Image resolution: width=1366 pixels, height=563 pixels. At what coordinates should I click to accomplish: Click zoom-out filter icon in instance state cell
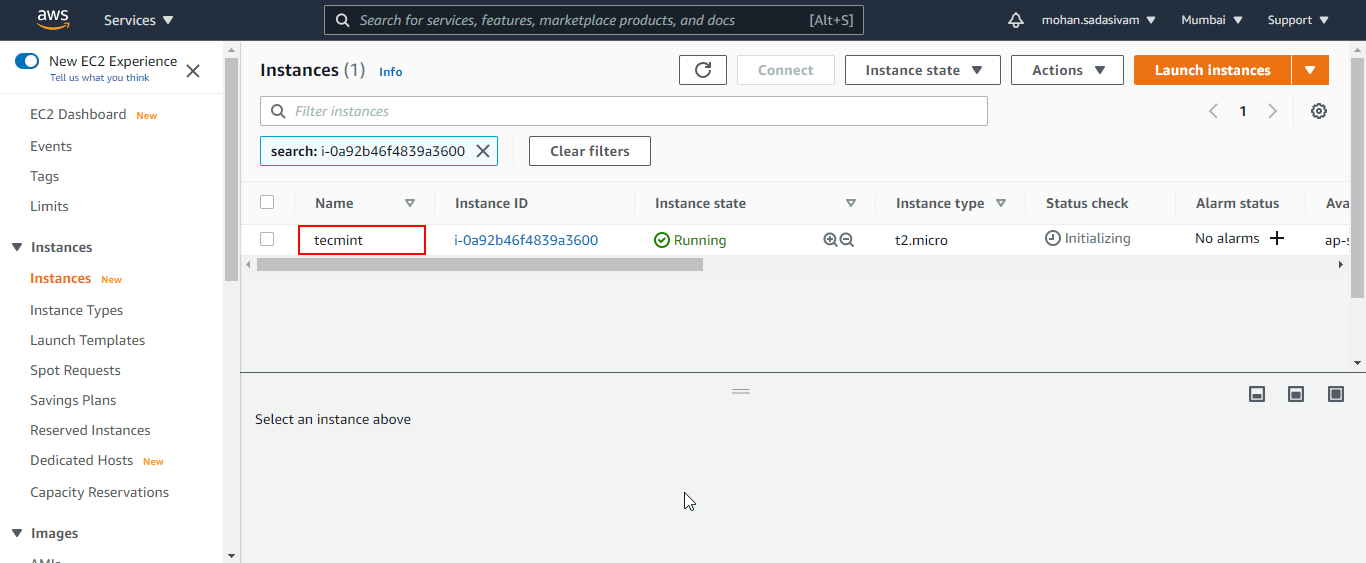[x=847, y=240]
